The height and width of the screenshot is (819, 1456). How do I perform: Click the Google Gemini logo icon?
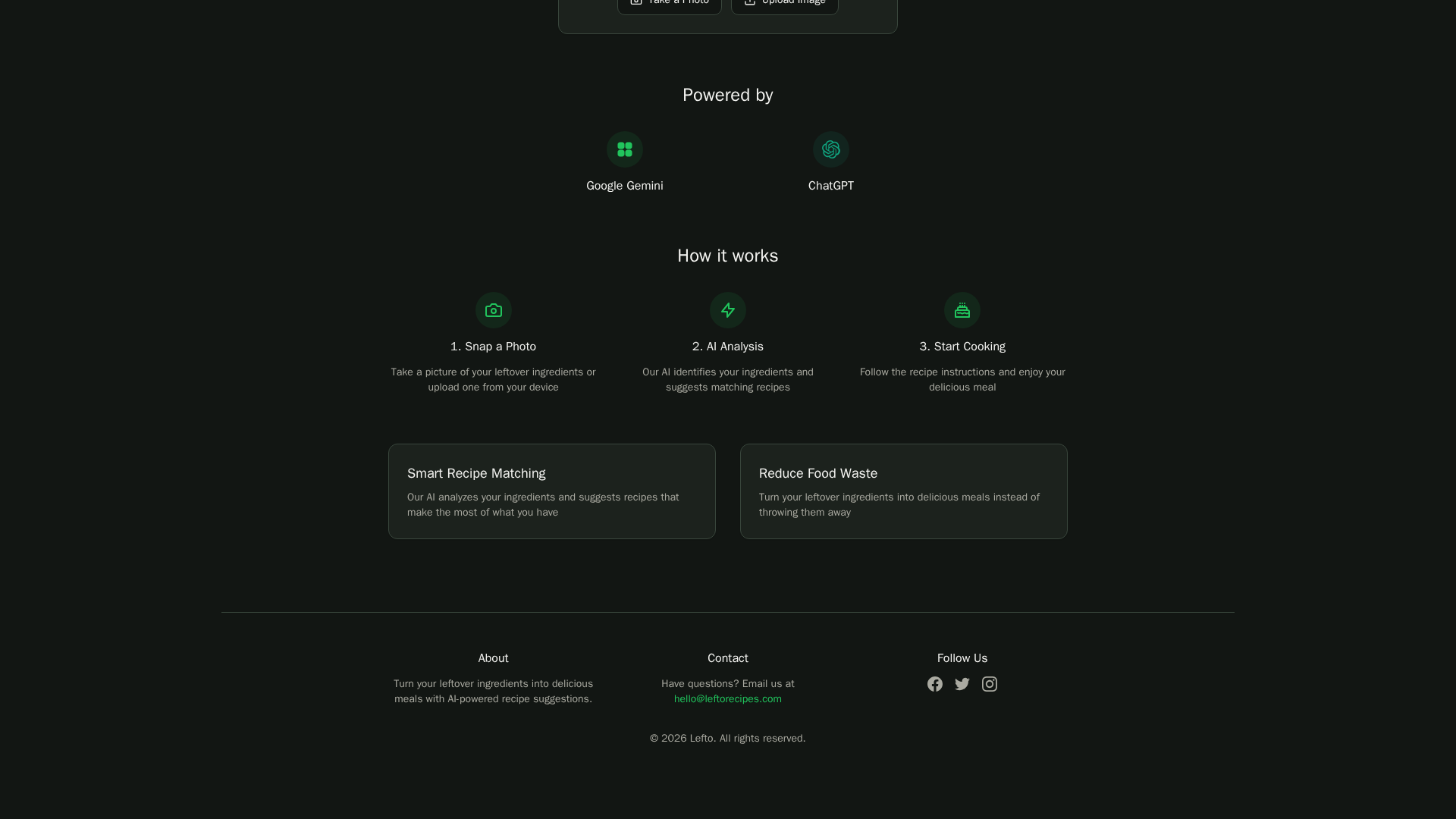(x=624, y=149)
